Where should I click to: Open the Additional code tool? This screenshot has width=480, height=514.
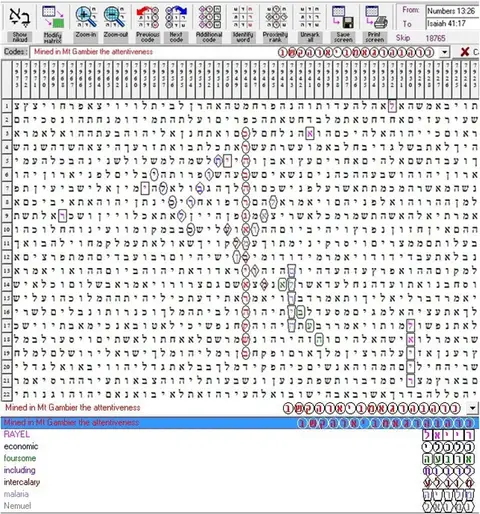coord(209,24)
